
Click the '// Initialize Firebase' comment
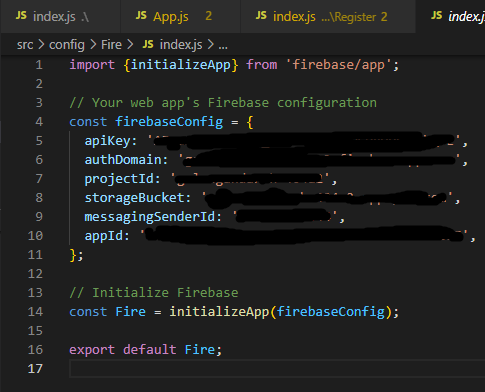154,293
